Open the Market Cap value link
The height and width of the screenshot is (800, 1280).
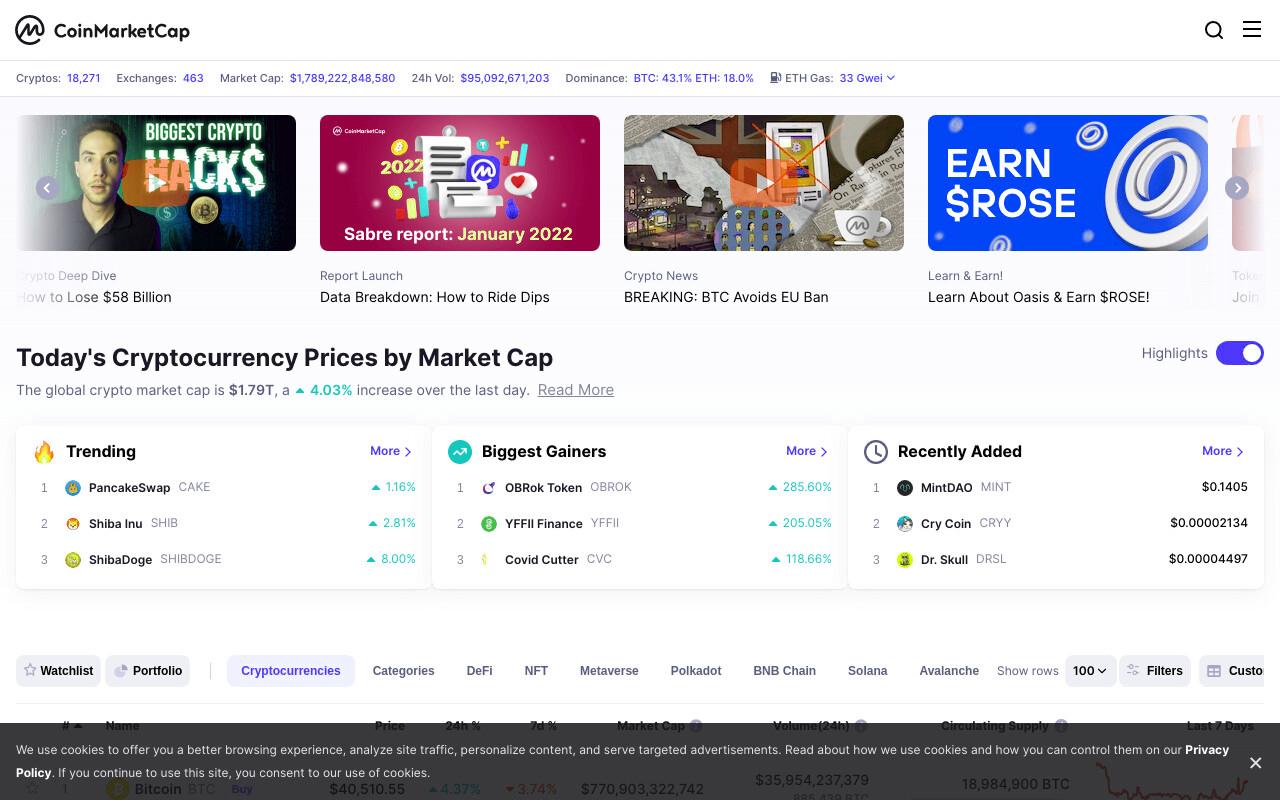[x=342, y=78]
